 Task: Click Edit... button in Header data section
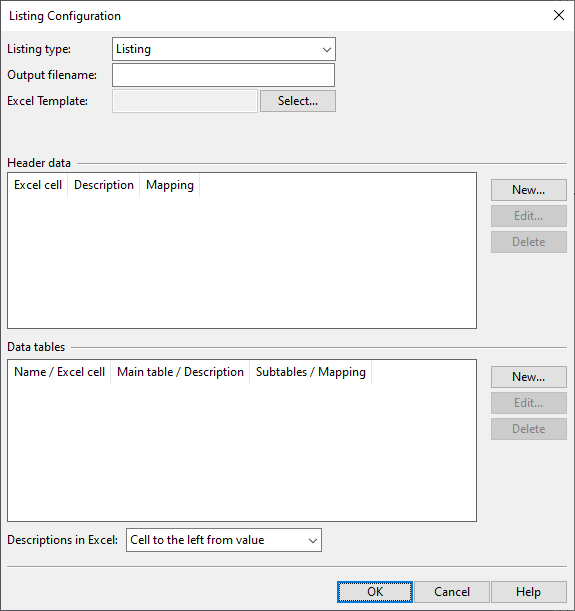pos(529,216)
